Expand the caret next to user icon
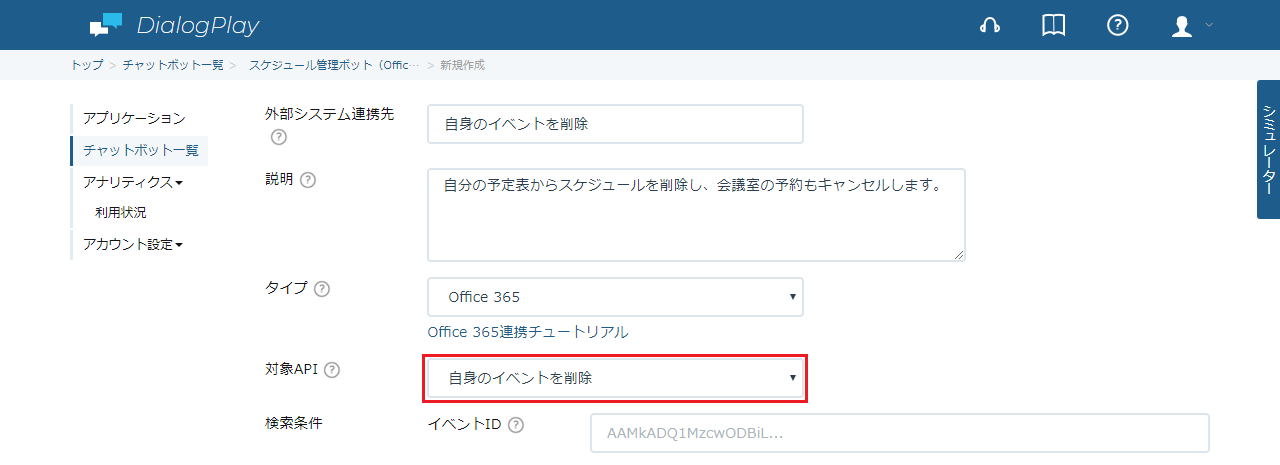Screen dimensions: 1280x465 point(1208,25)
